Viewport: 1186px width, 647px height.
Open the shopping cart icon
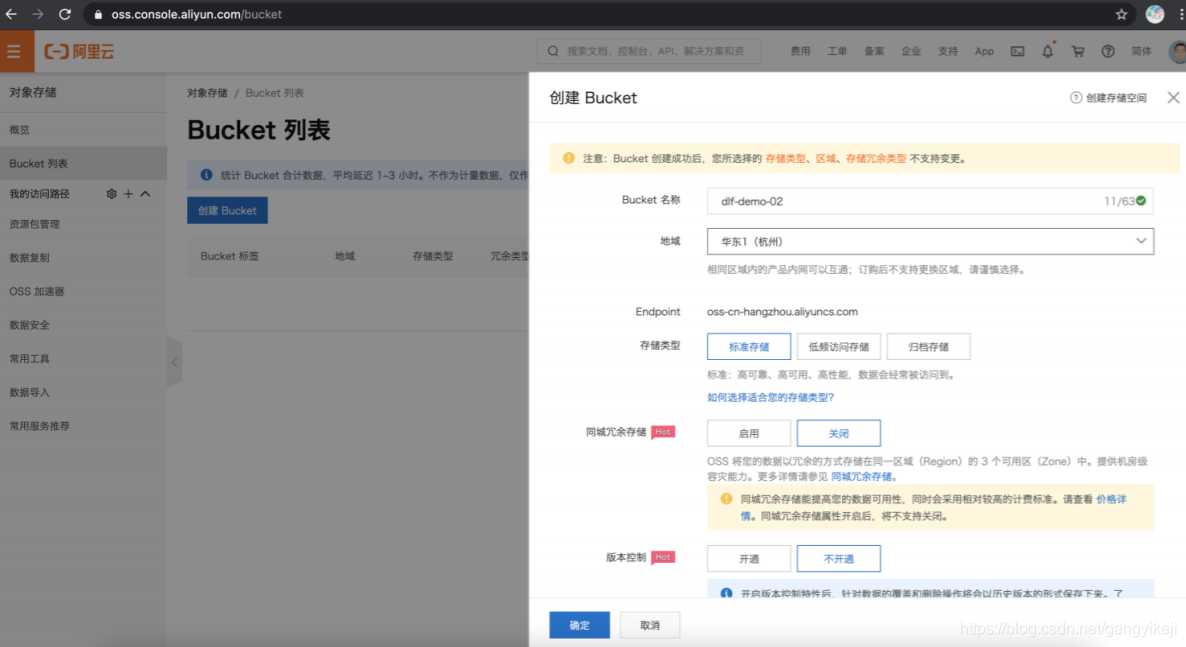[x=1077, y=51]
